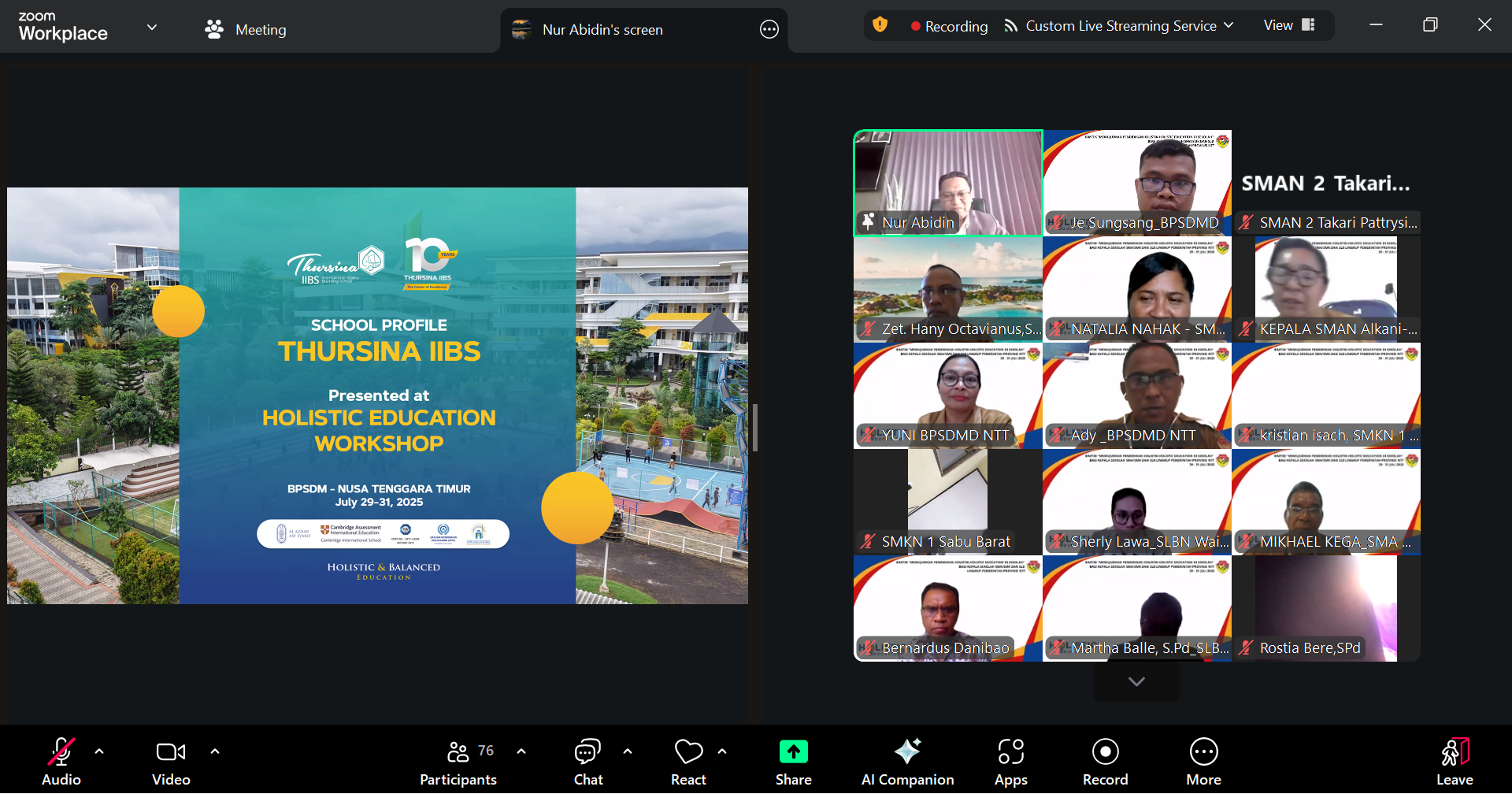Open More meeting options

coord(1203,761)
